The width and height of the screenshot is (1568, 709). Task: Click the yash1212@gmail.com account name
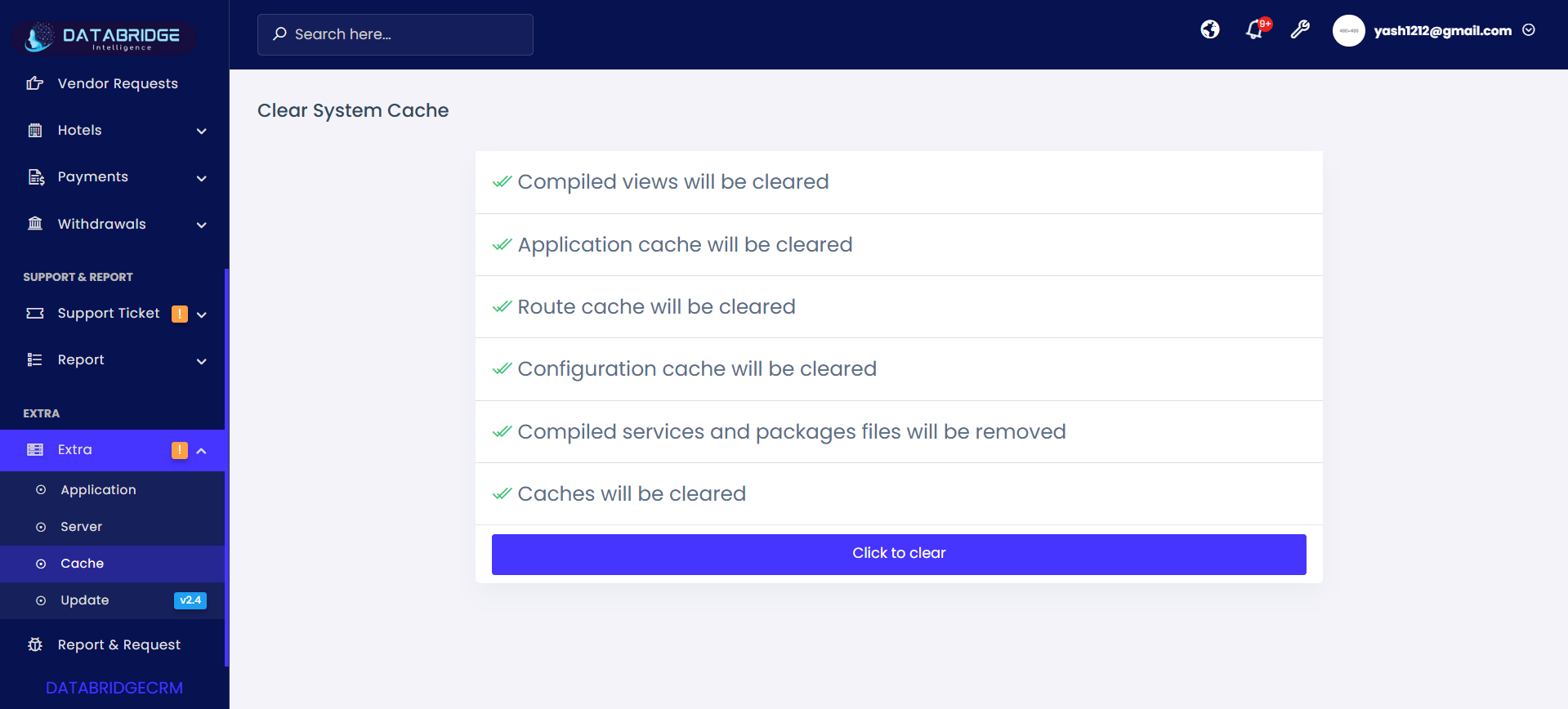[x=1442, y=31]
